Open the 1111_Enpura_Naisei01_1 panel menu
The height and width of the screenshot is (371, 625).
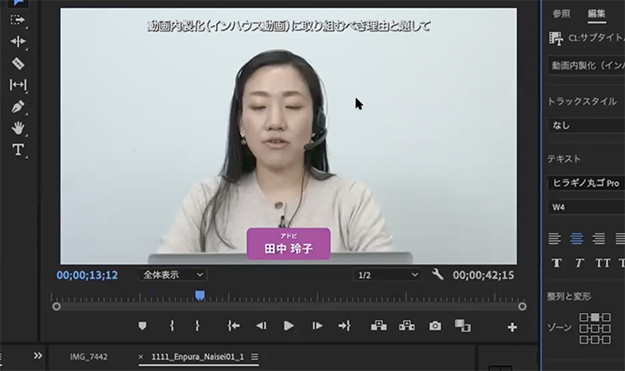[x=255, y=357]
